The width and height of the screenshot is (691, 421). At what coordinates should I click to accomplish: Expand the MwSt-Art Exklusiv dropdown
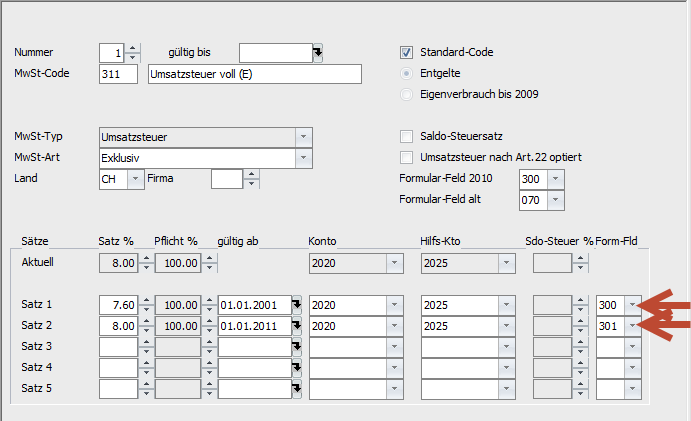tap(303, 158)
